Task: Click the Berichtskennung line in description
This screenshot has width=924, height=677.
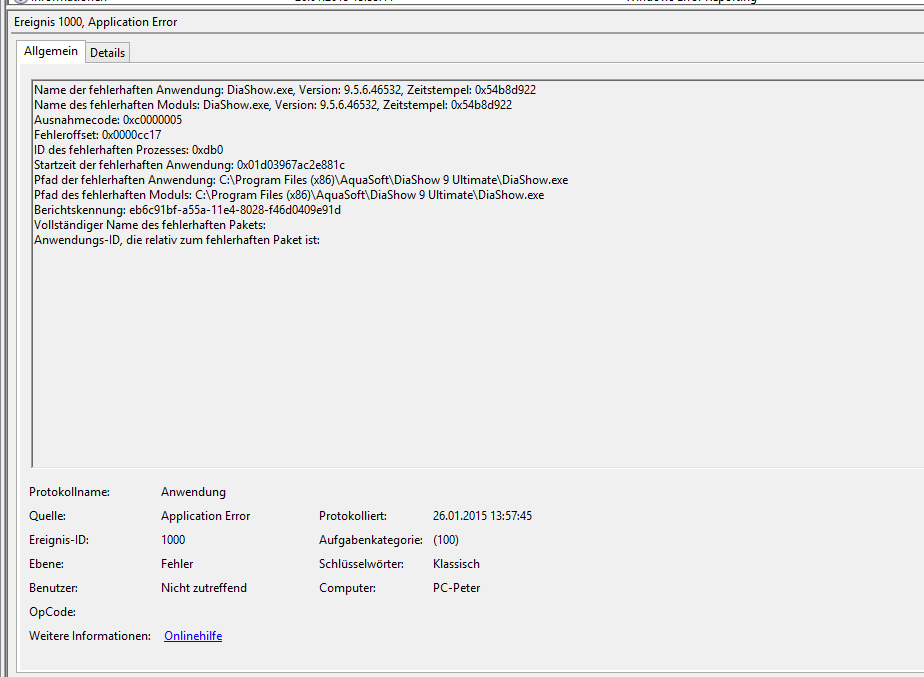Action: coord(187,210)
